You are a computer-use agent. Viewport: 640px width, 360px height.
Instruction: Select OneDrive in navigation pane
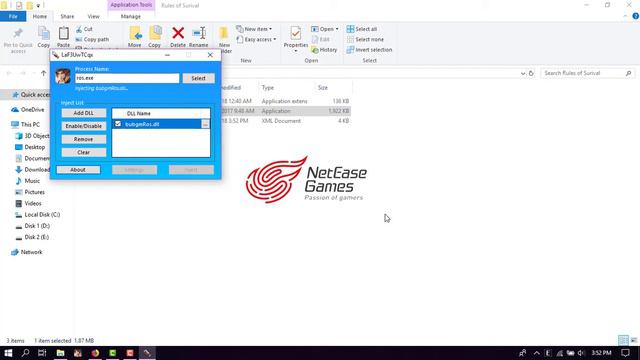(x=28, y=110)
